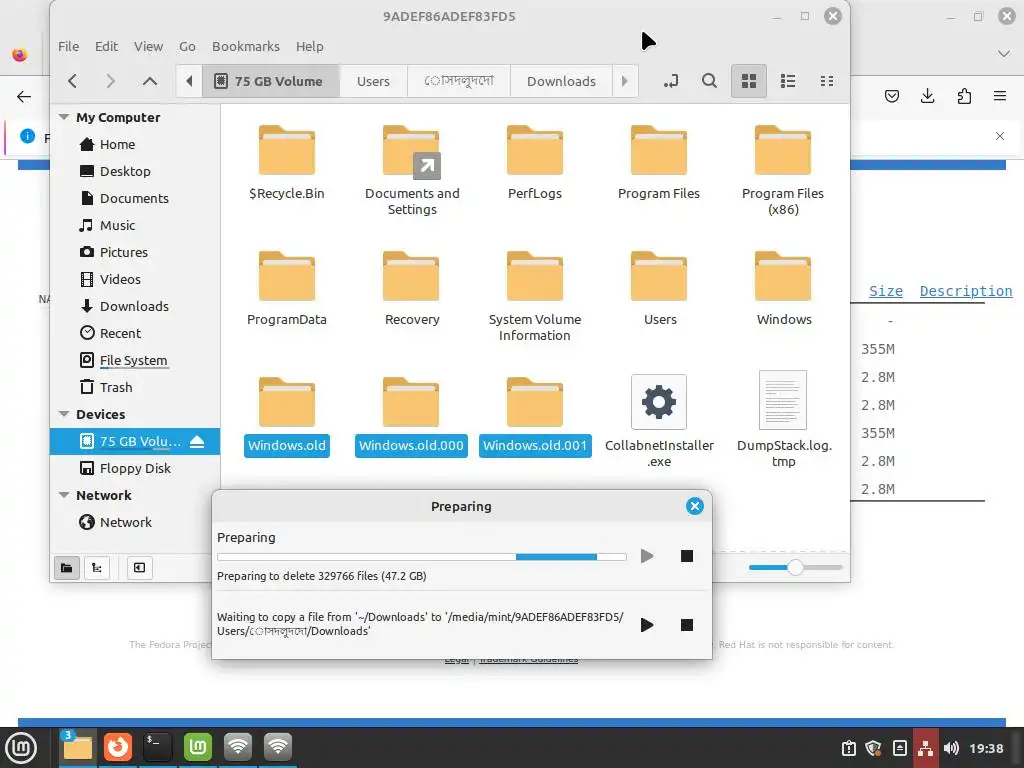Switch to compact view

827,81
